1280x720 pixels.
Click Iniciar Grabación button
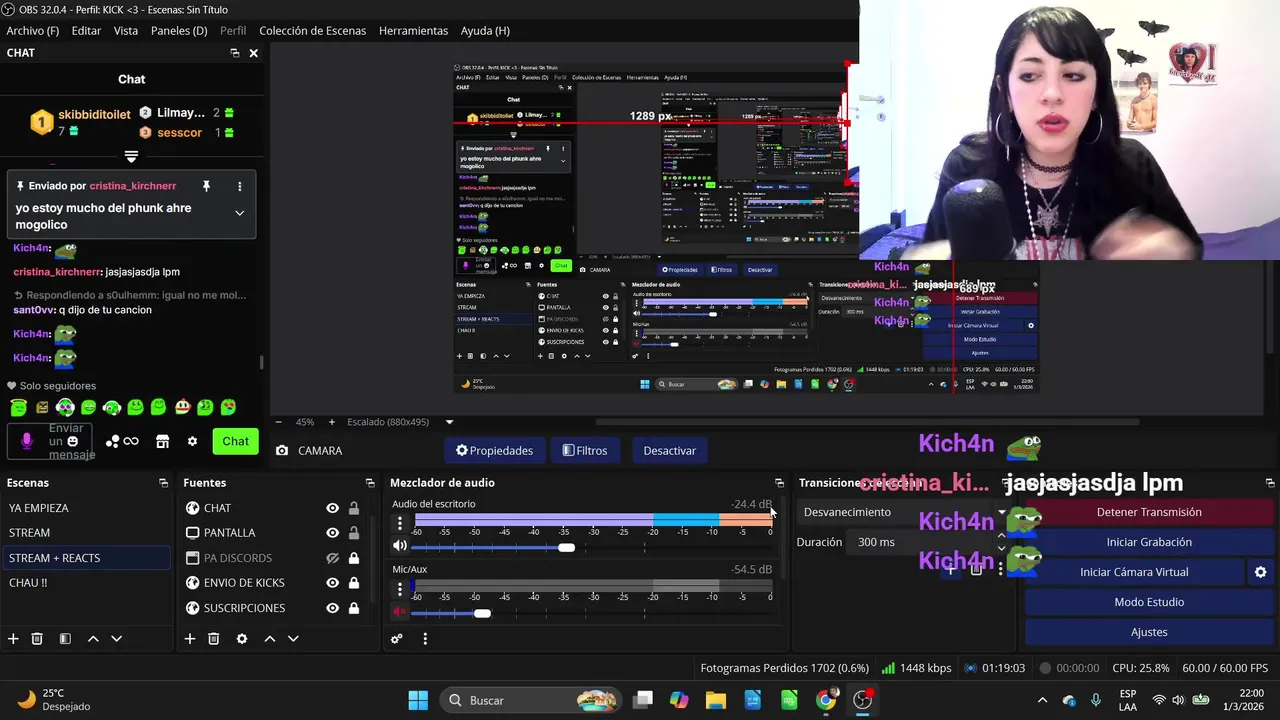tap(1149, 542)
